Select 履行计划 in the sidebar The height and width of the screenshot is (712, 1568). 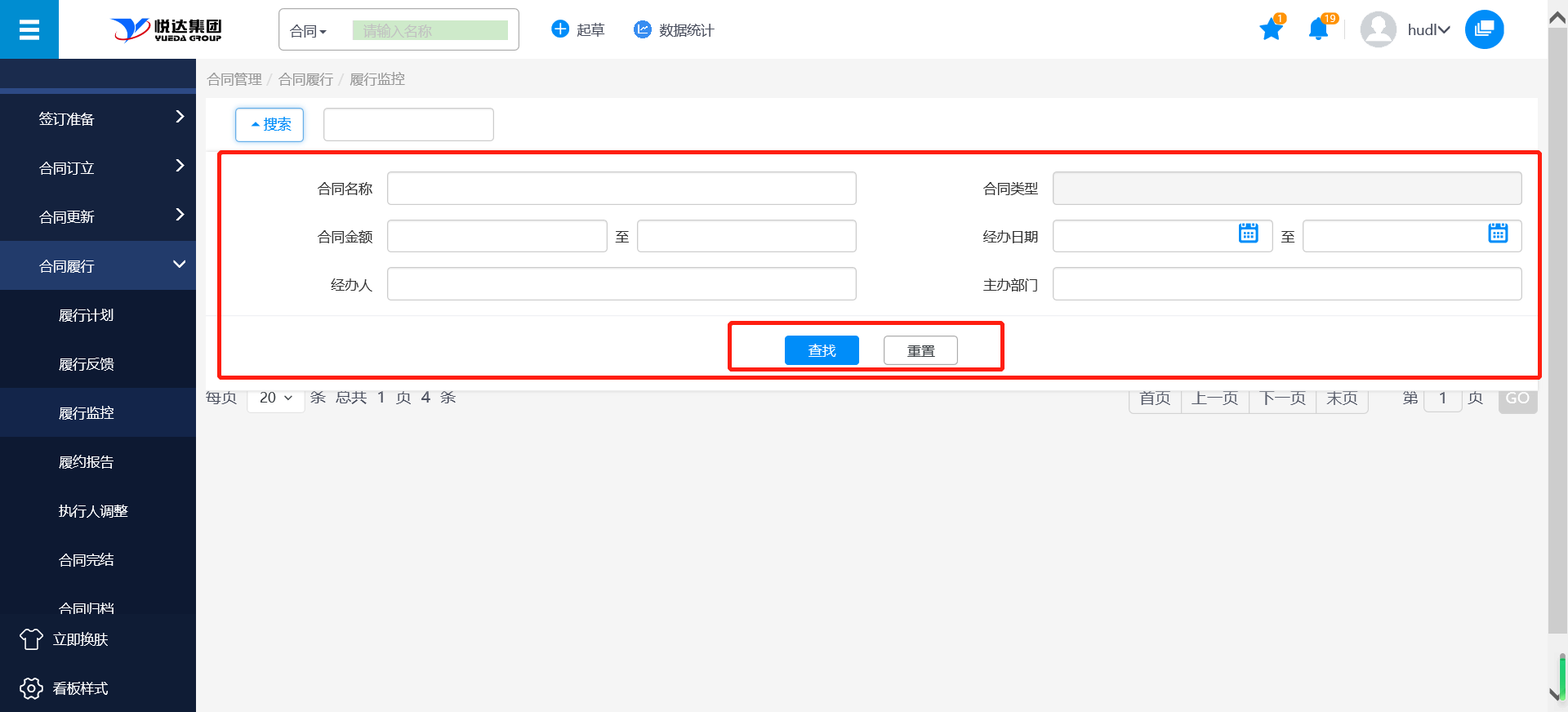pyautogui.click(x=86, y=315)
